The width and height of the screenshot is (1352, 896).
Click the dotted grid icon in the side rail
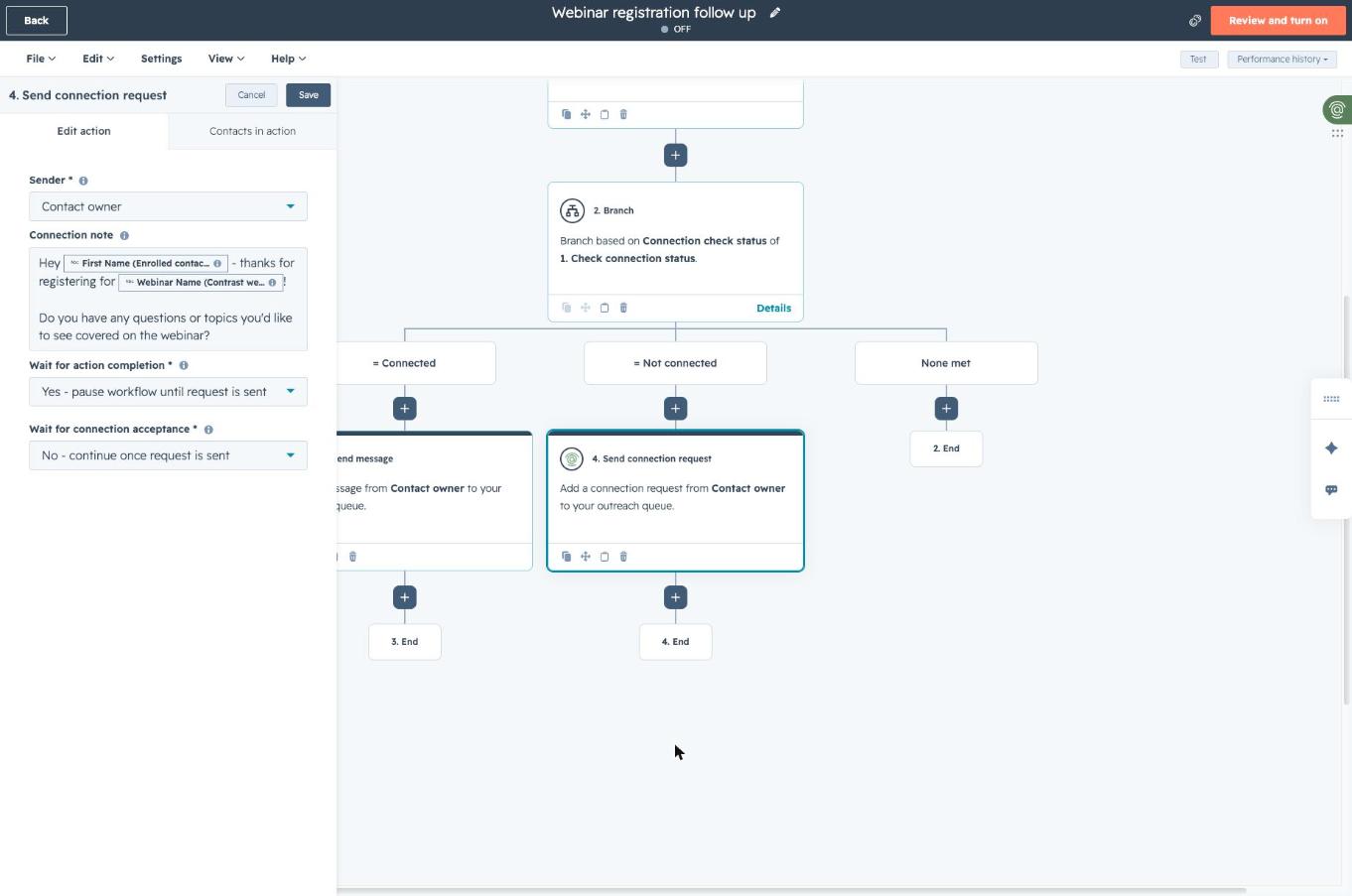pos(1331,399)
